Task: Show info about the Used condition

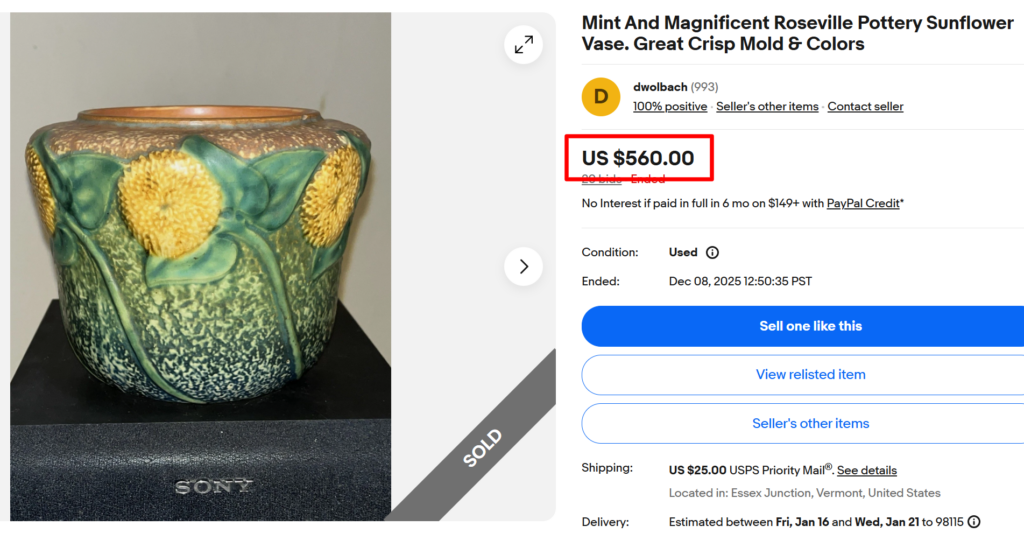Action: tap(712, 253)
